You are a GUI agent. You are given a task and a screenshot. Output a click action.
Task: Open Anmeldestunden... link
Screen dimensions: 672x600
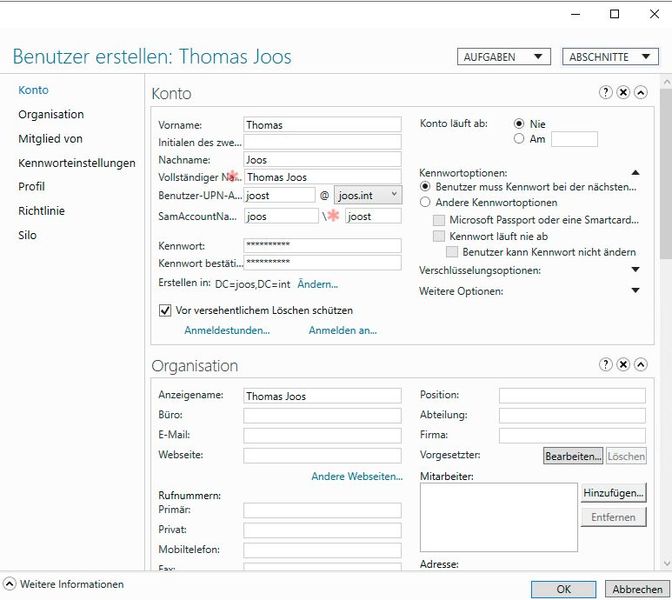point(227,330)
